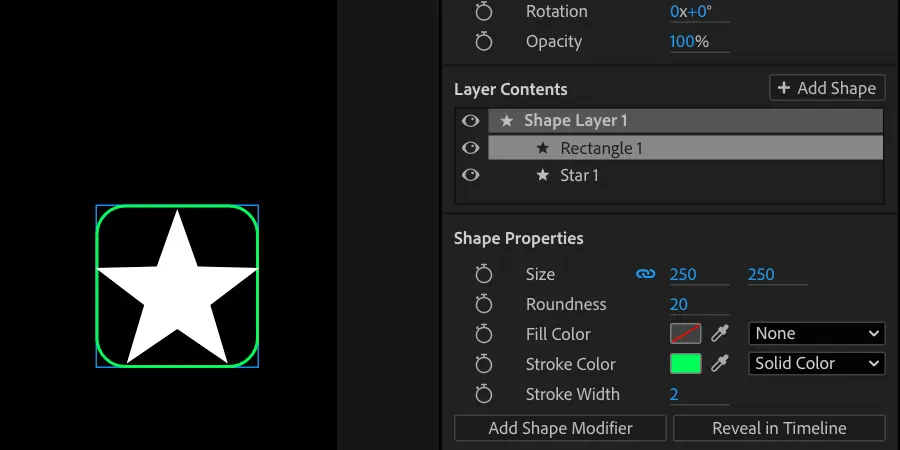Image resolution: width=900 pixels, height=450 pixels.
Task: Open the Stroke Color Solid Color dropdown
Action: [x=816, y=364]
